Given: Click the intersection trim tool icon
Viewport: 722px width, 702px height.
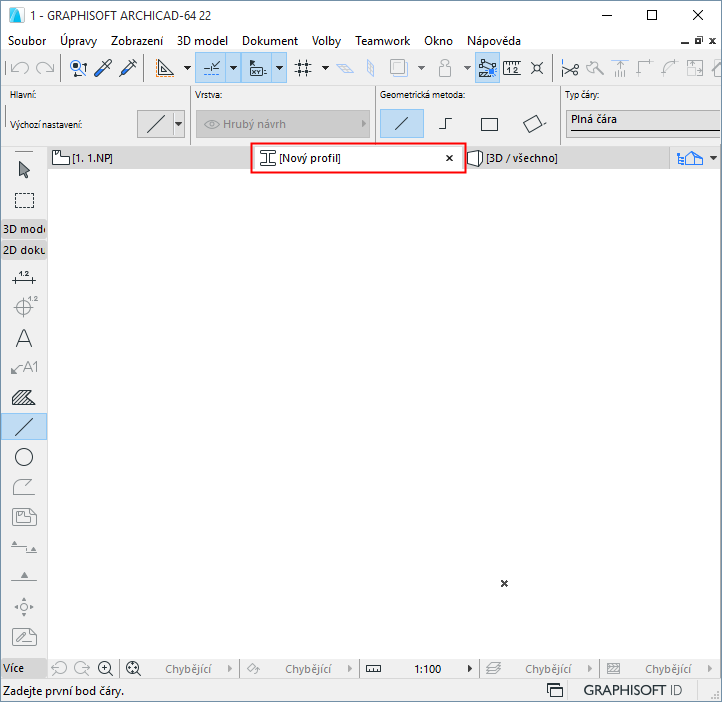Looking at the screenshot, I should (537, 68).
